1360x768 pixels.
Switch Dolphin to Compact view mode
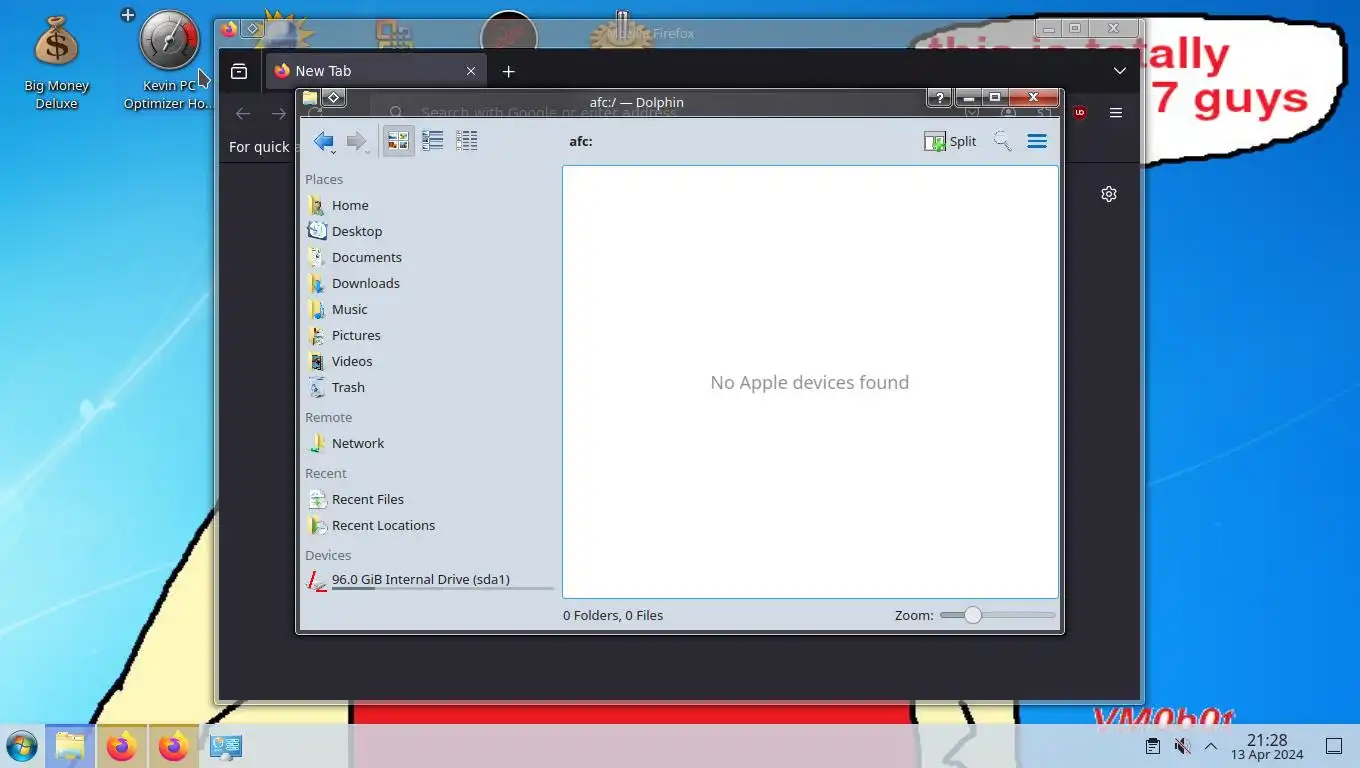click(432, 141)
